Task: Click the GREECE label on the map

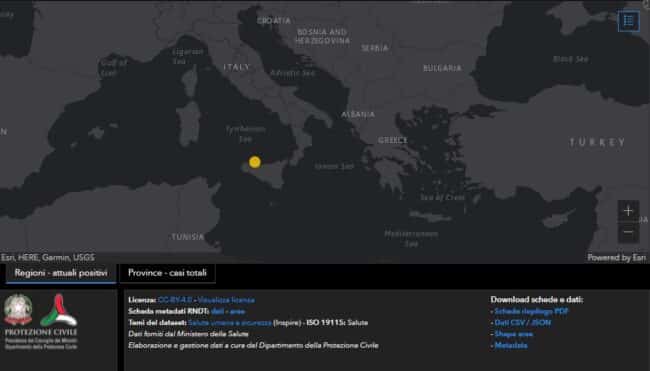Action: pos(393,141)
